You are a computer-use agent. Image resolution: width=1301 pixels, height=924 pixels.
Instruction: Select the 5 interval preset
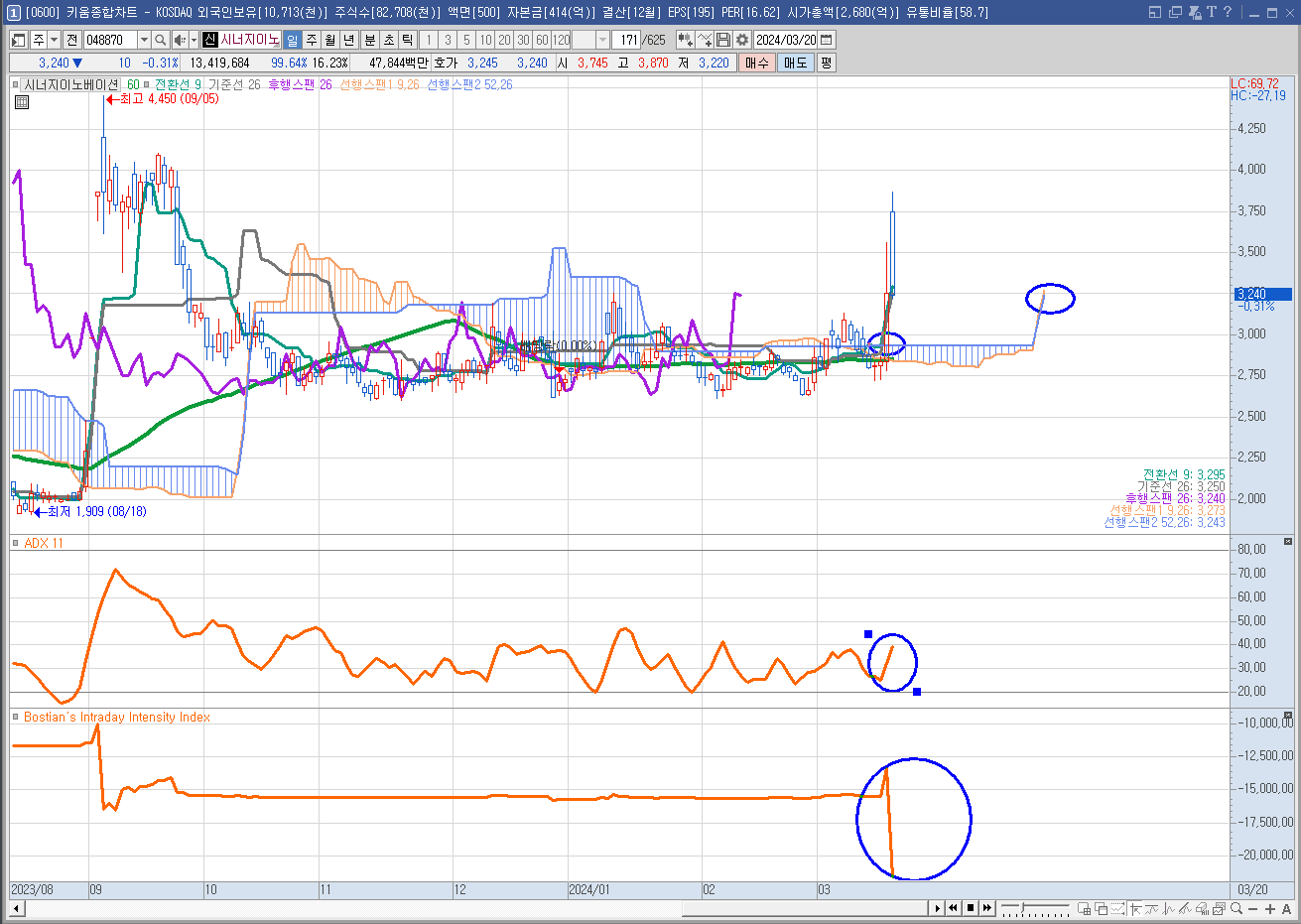tap(466, 40)
